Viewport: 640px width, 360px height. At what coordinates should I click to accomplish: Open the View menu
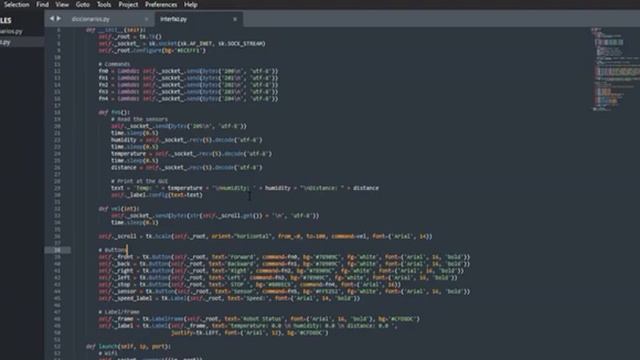point(62,4)
